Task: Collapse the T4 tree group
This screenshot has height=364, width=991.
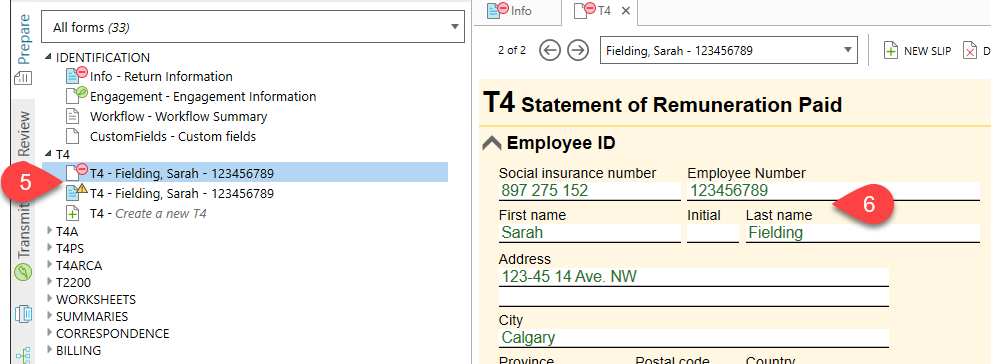Action: click(49, 154)
